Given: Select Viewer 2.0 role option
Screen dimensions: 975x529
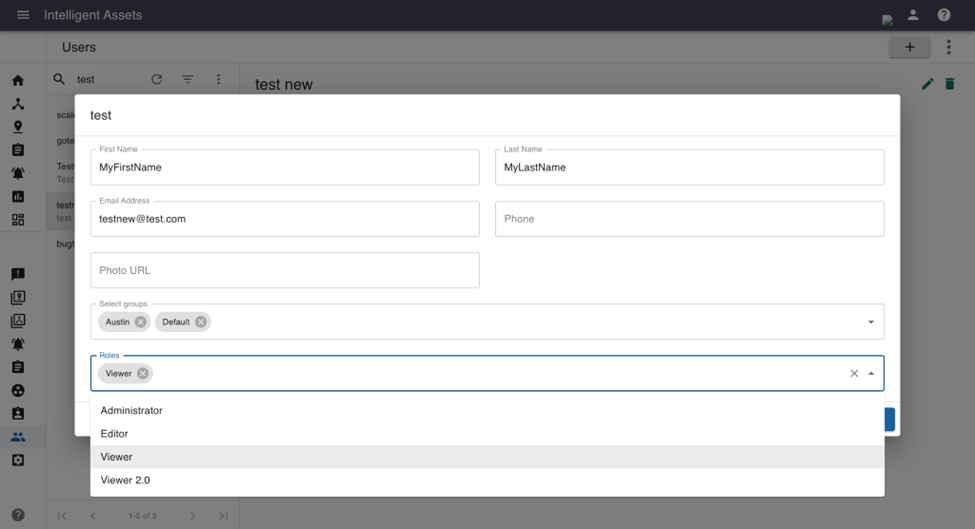Looking at the screenshot, I should point(125,480).
